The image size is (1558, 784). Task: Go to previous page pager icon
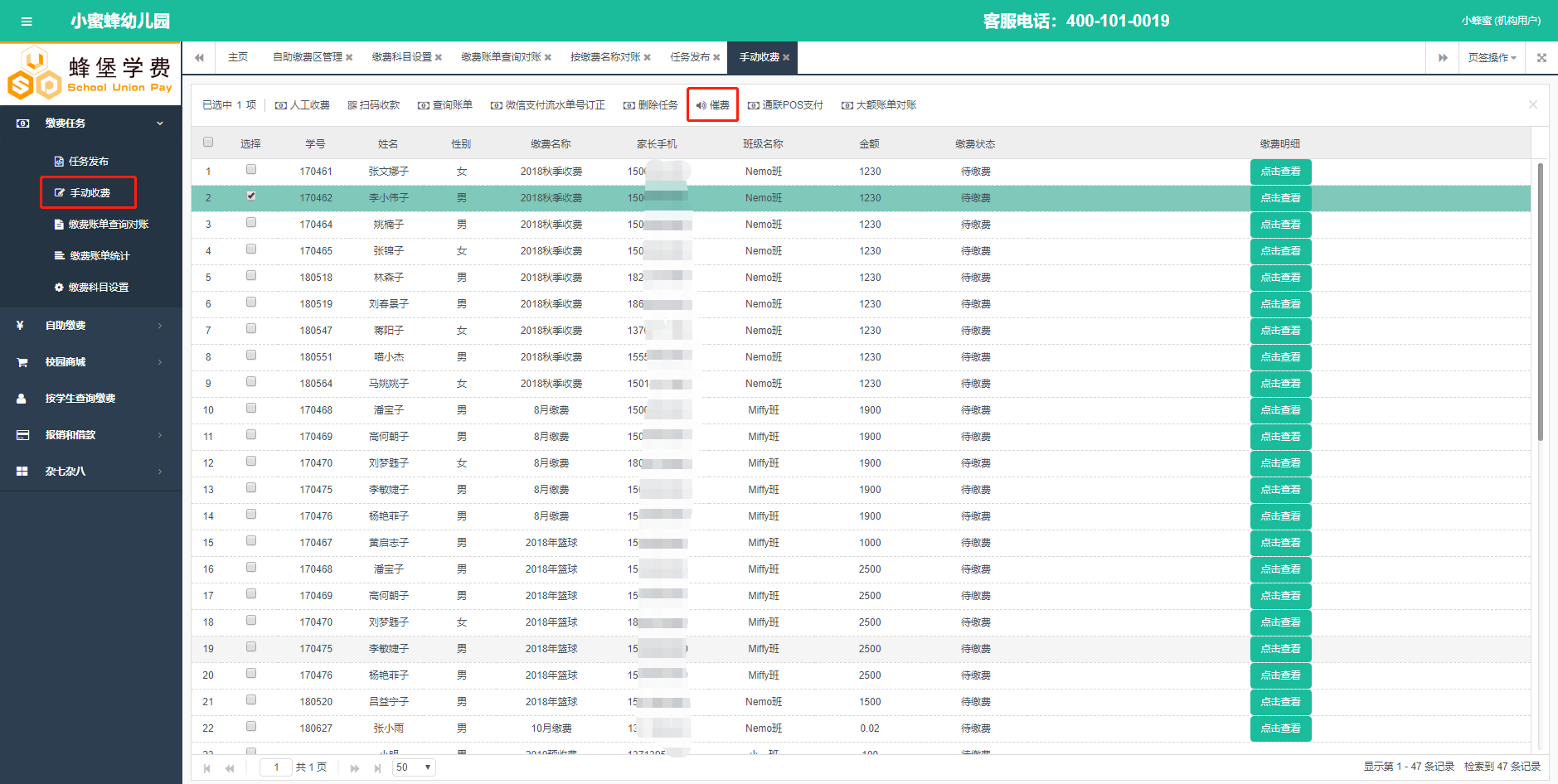coord(230,768)
